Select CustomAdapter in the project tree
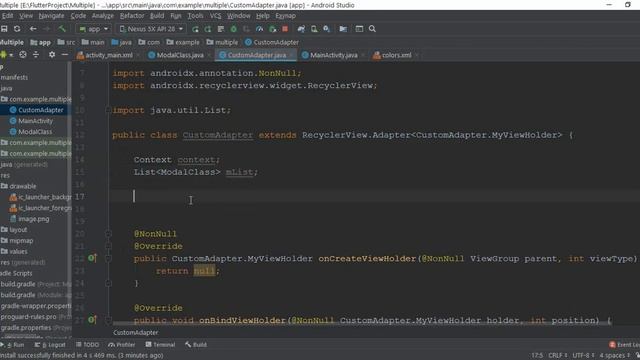The image size is (640, 360). click(x=36, y=110)
